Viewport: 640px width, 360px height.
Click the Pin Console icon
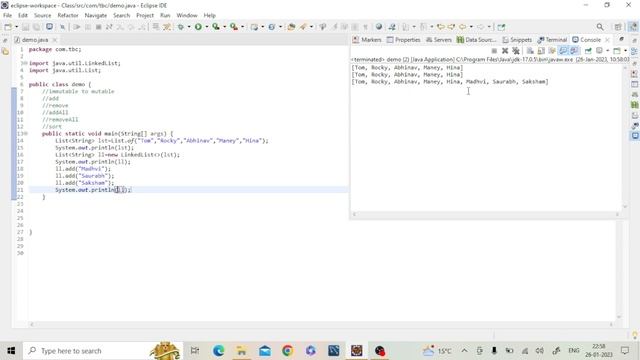click(x=588, y=51)
